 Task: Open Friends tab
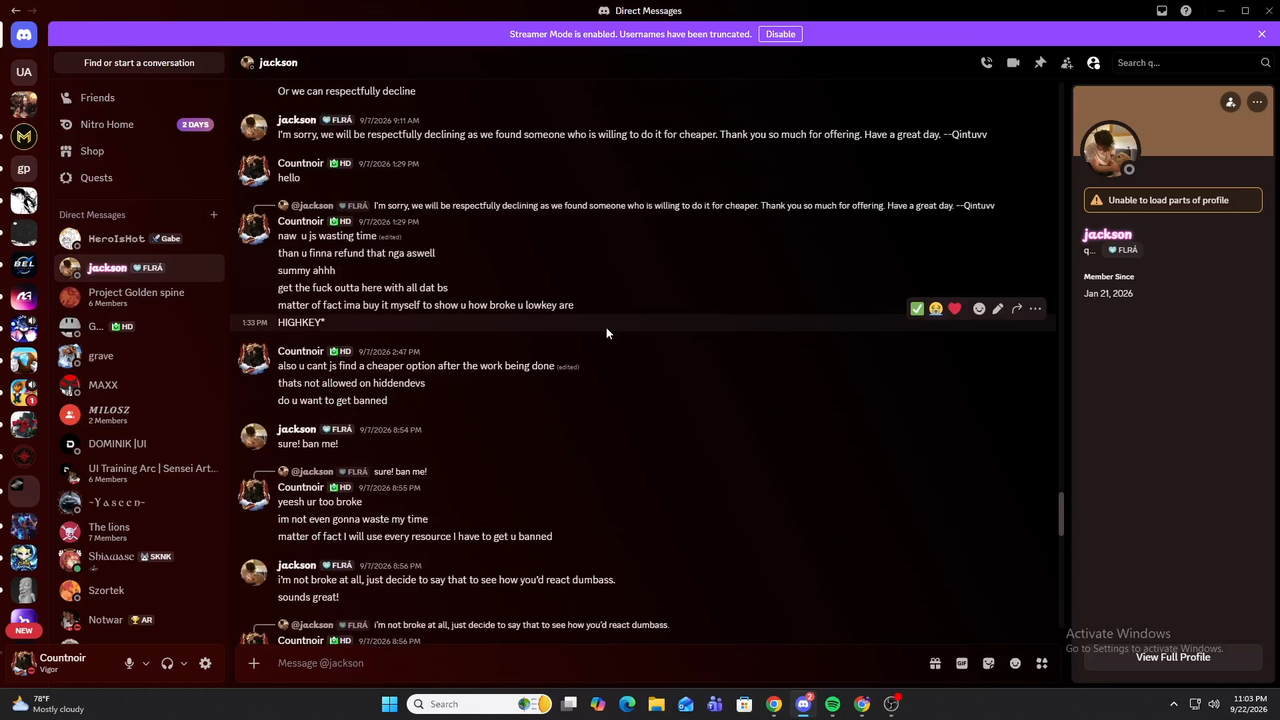(x=139, y=98)
